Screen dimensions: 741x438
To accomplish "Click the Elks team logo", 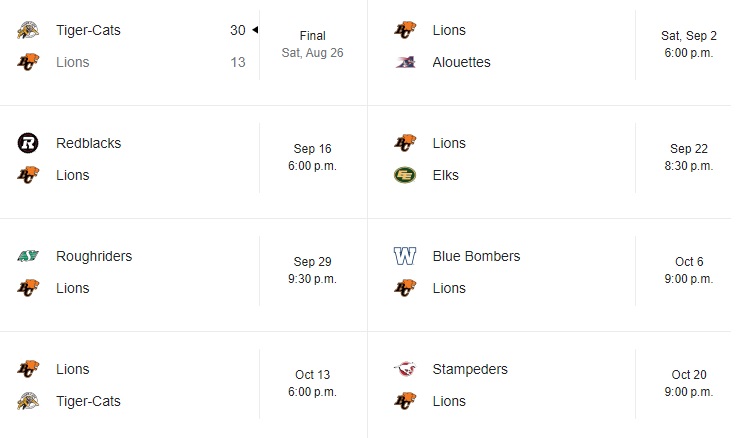I will 405,175.
